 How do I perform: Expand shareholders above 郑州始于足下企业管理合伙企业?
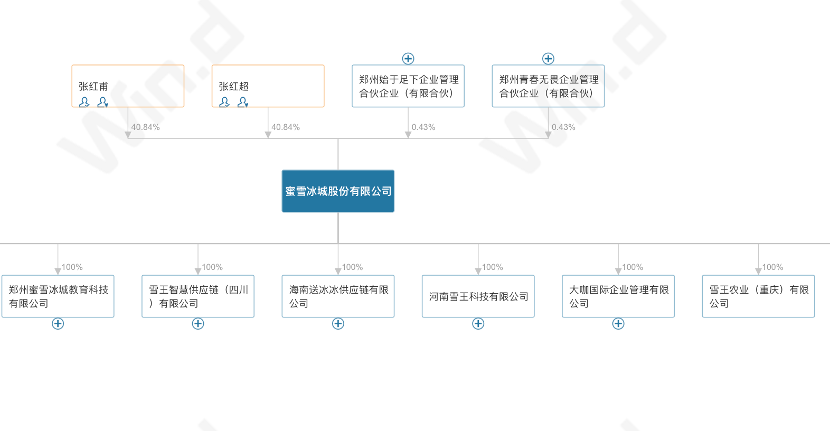pos(408,58)
